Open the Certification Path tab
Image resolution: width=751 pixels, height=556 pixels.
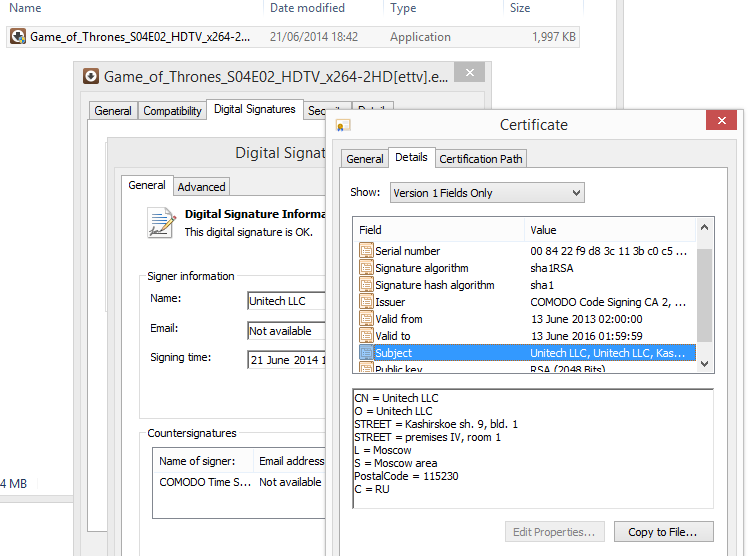click(x=480, y=159)
